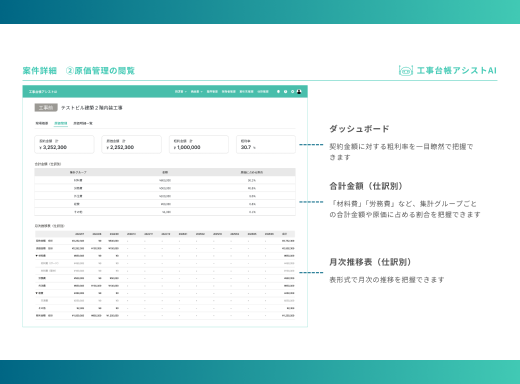The height and width of the screenshot is (384, 520).
Task: Click the 案件詳細 ②原価管理の閲覧 slide title
Action: pos(79,71)
